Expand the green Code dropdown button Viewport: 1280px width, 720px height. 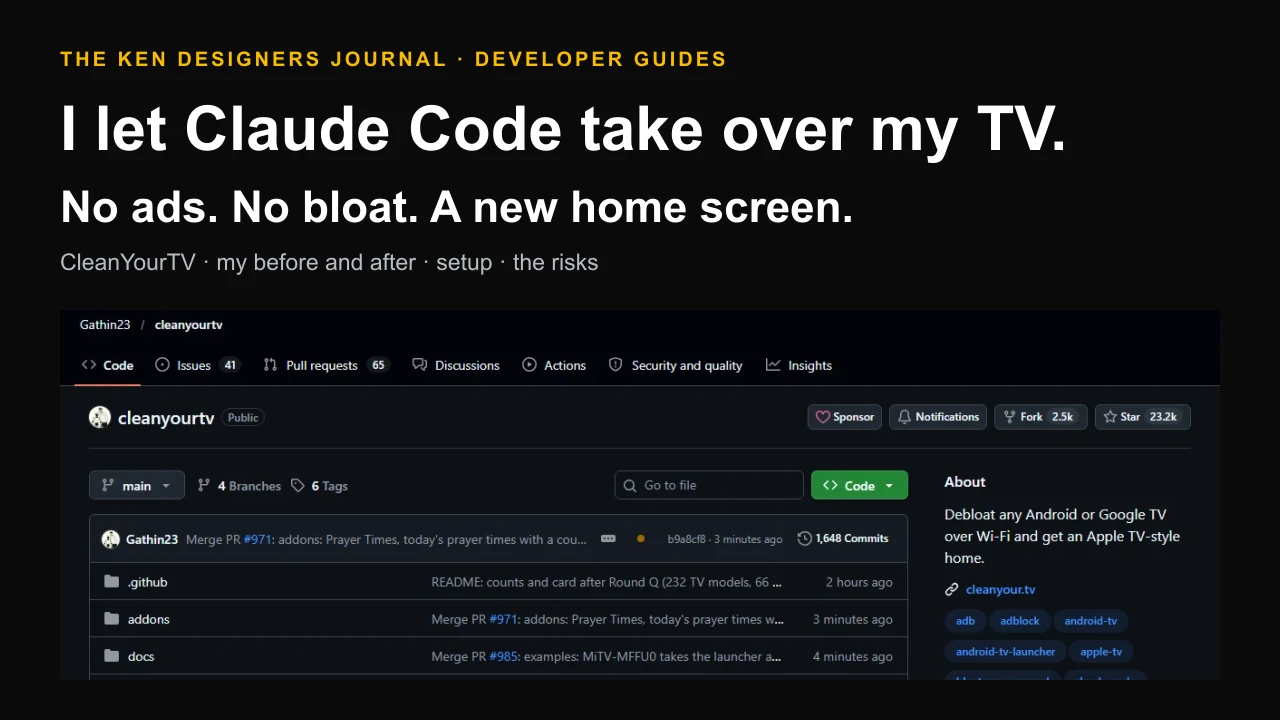859,485
